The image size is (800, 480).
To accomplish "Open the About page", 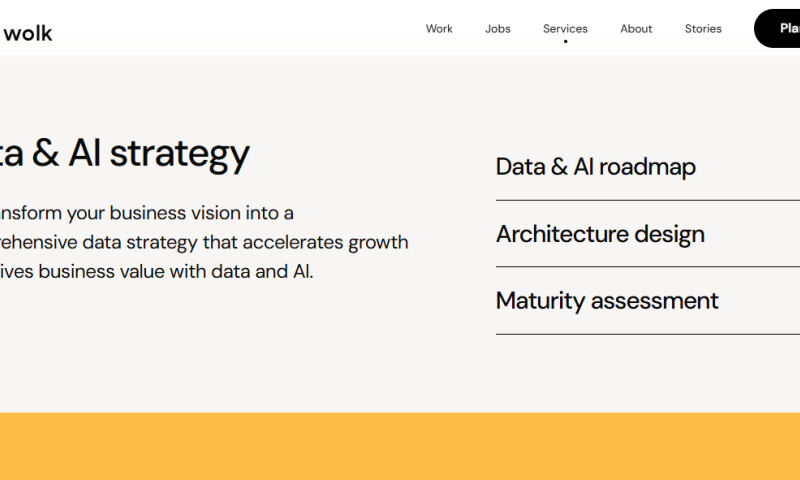I will click(x=636, y=29).
